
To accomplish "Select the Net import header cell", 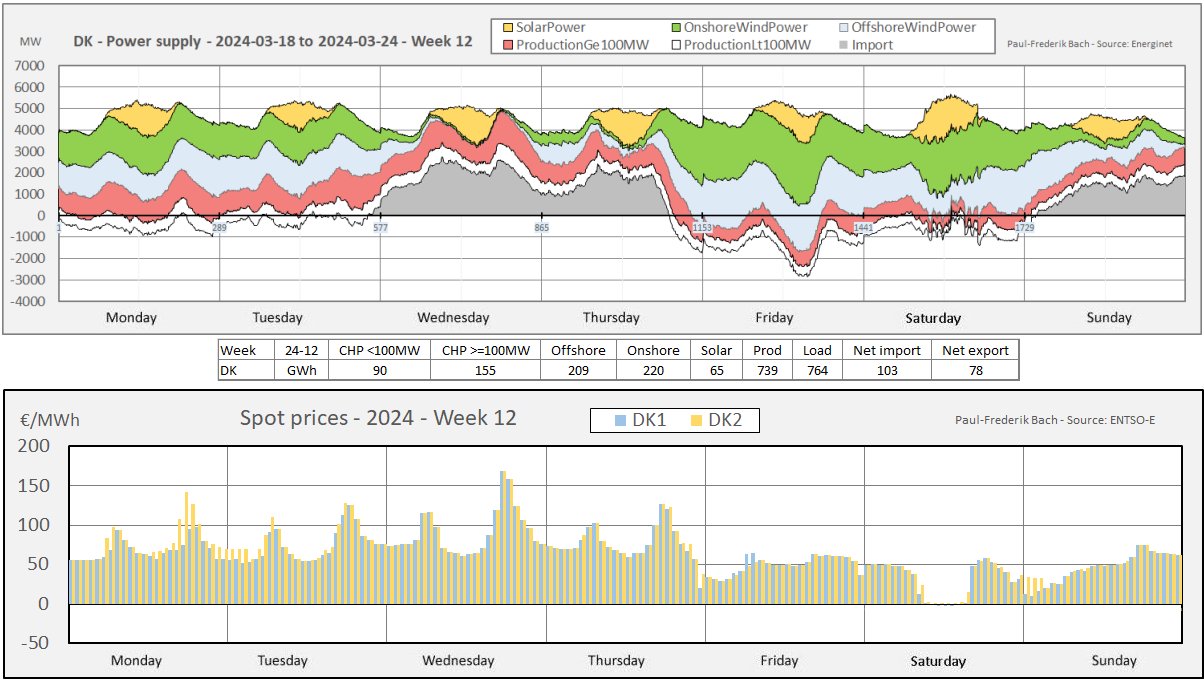I will pos(886,350).
